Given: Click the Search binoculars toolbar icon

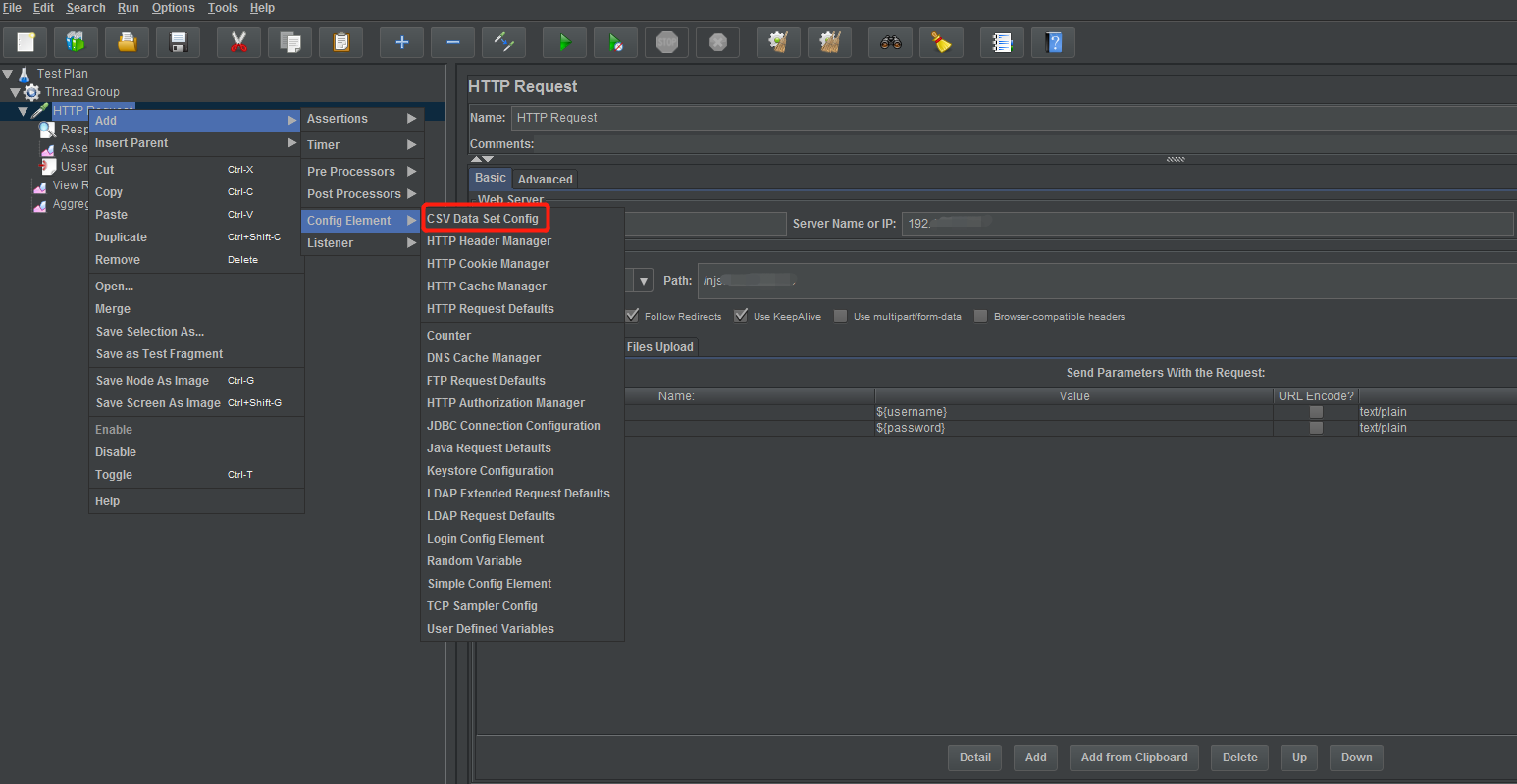Looking at the screenshot, I should (891, 42).
